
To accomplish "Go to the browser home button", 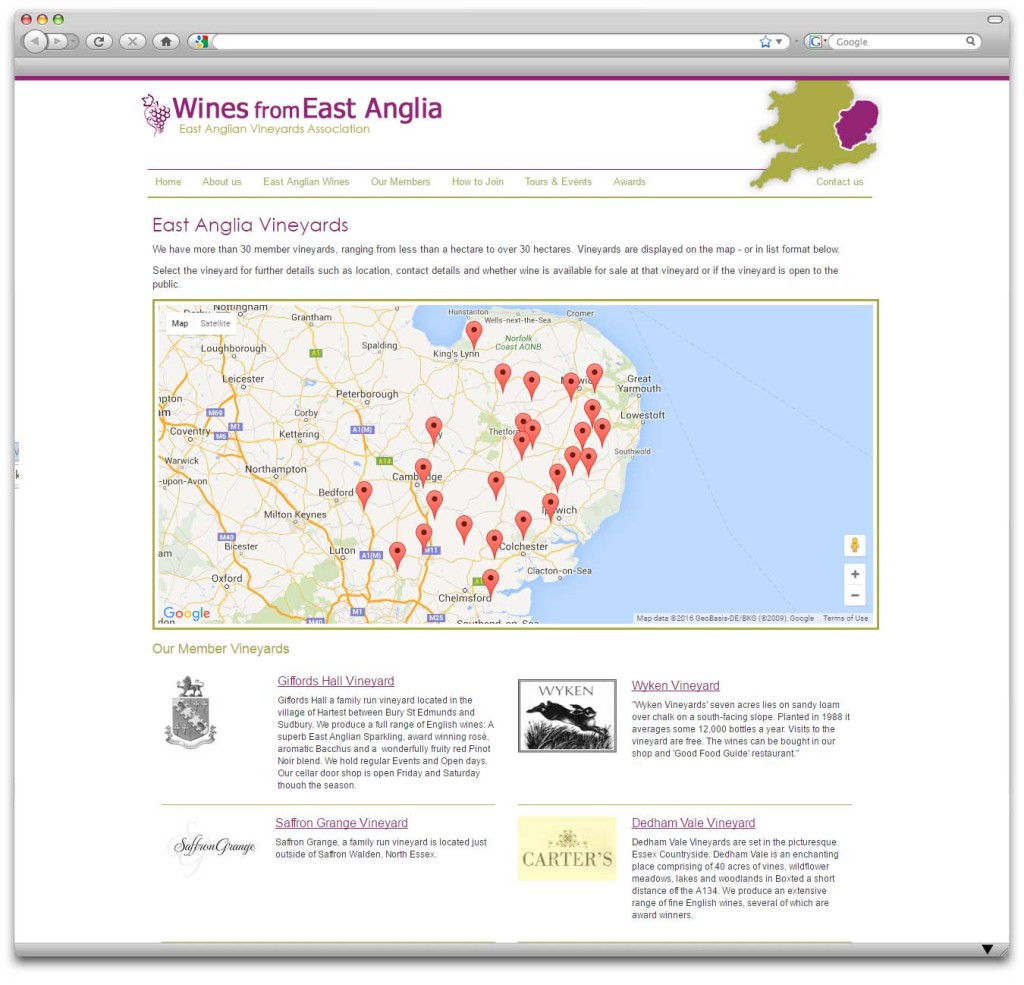I will click(x=166, y=41).
